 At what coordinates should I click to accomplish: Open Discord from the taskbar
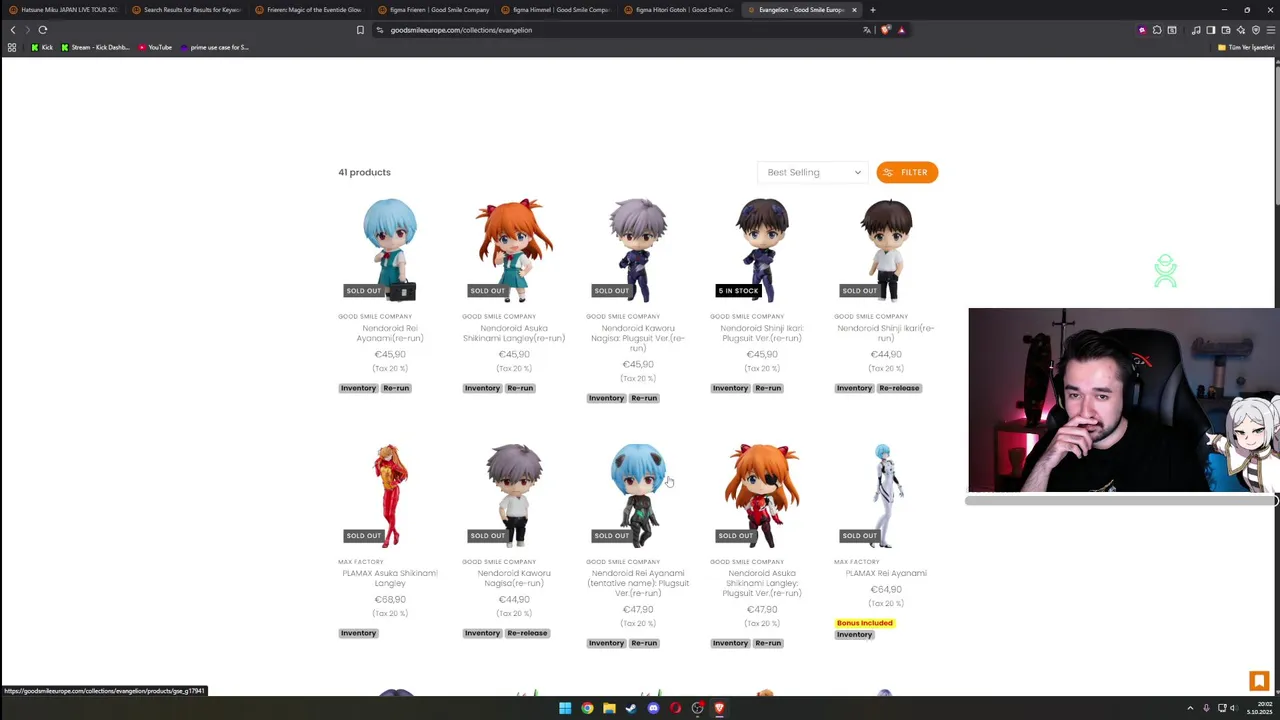pos(653,708)
